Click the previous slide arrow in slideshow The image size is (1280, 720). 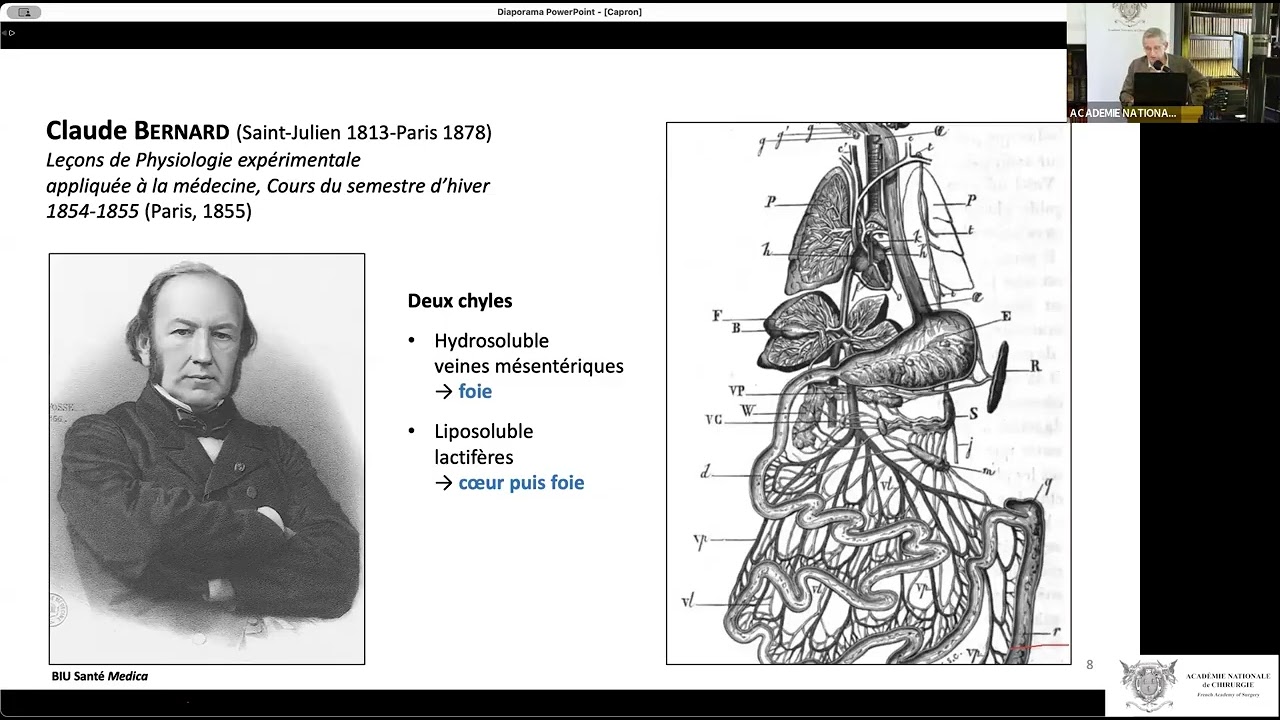coord(4,33)
